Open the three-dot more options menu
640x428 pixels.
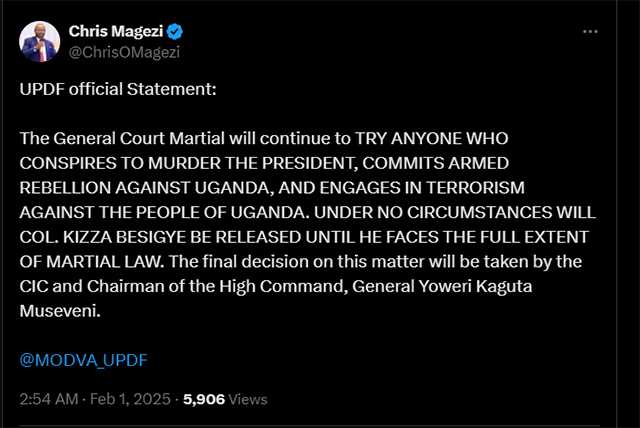pos(589,32)
